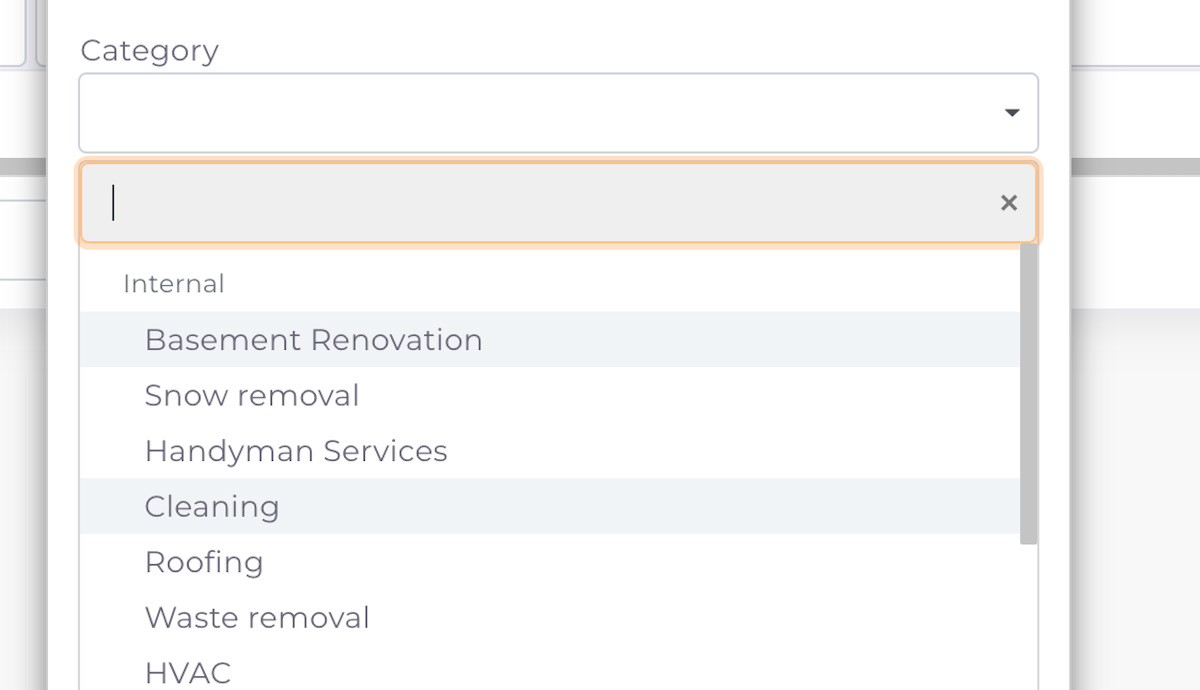Click the empty Category select box
This screenshot has height=690, width=1200.
[558, 113]
